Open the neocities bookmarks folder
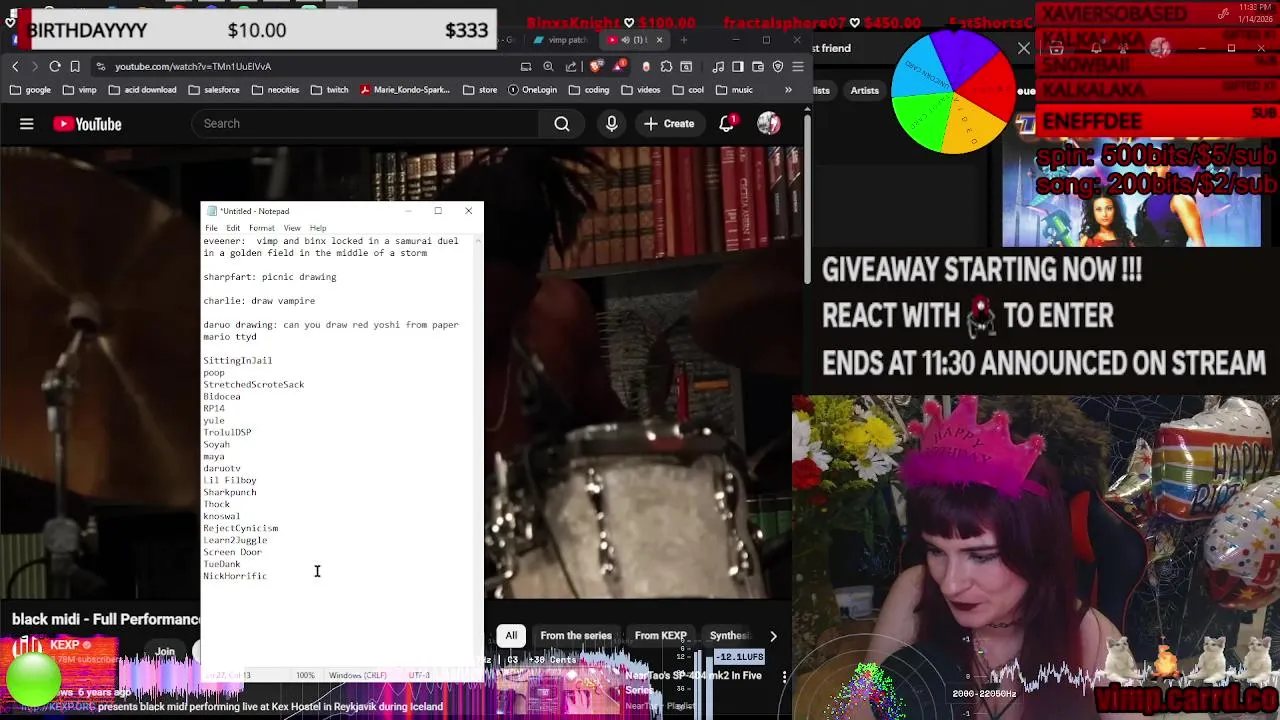The height and width of the screenshot is (720, 1280). click(275, 90)
